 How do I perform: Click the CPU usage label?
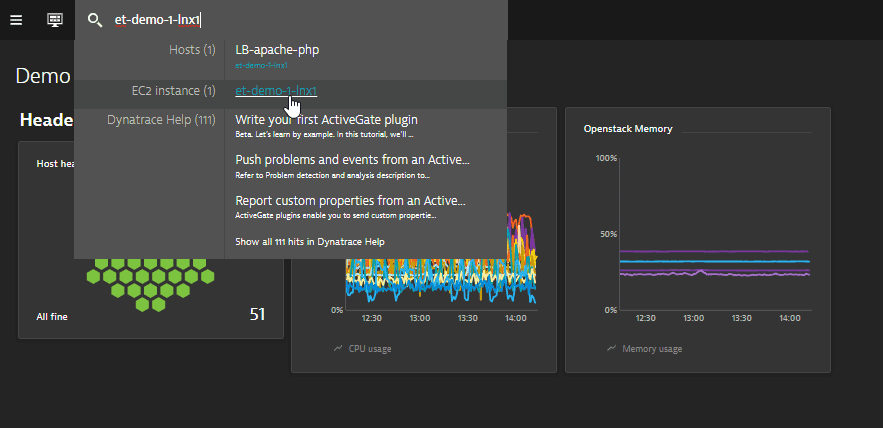[370, 349]
